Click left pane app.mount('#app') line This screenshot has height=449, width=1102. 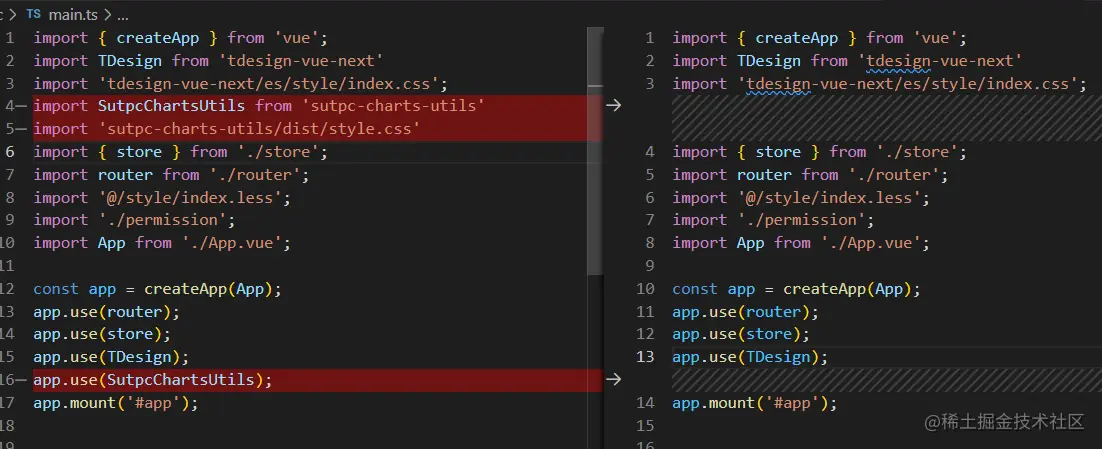[x=116, y=403]
